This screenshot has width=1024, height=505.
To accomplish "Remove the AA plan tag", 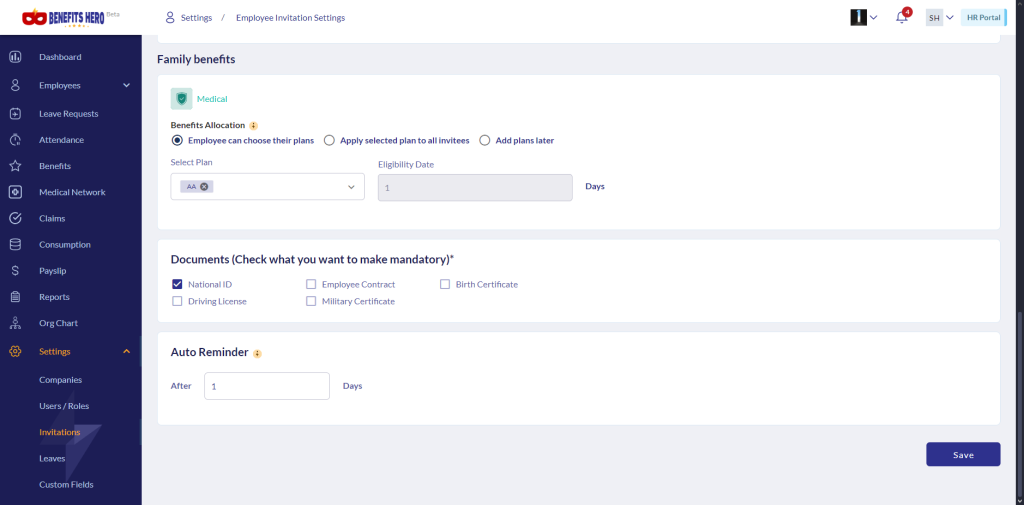I will [x=205, y=187].
